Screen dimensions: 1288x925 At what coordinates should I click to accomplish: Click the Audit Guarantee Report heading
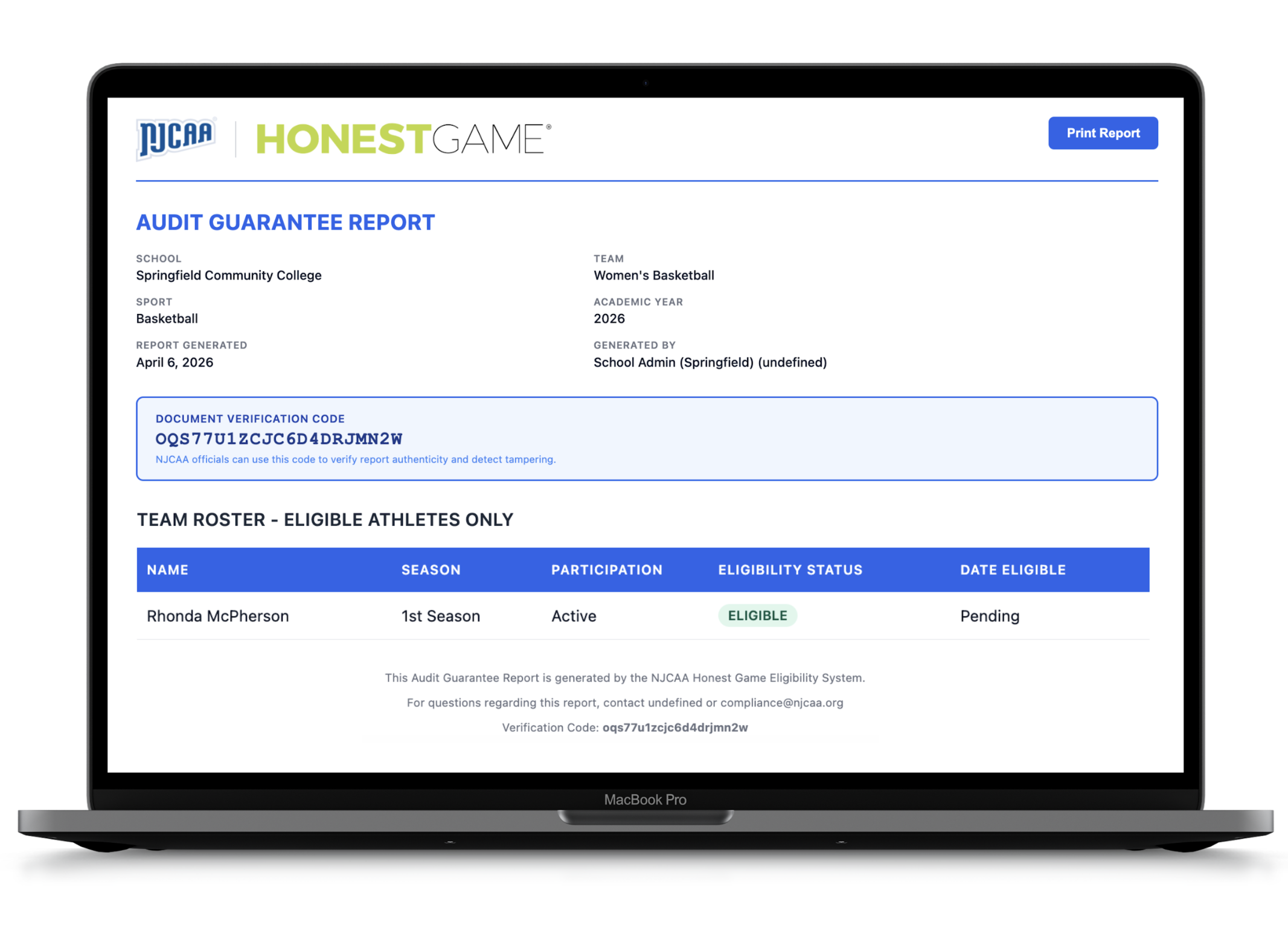coord(285,222)
